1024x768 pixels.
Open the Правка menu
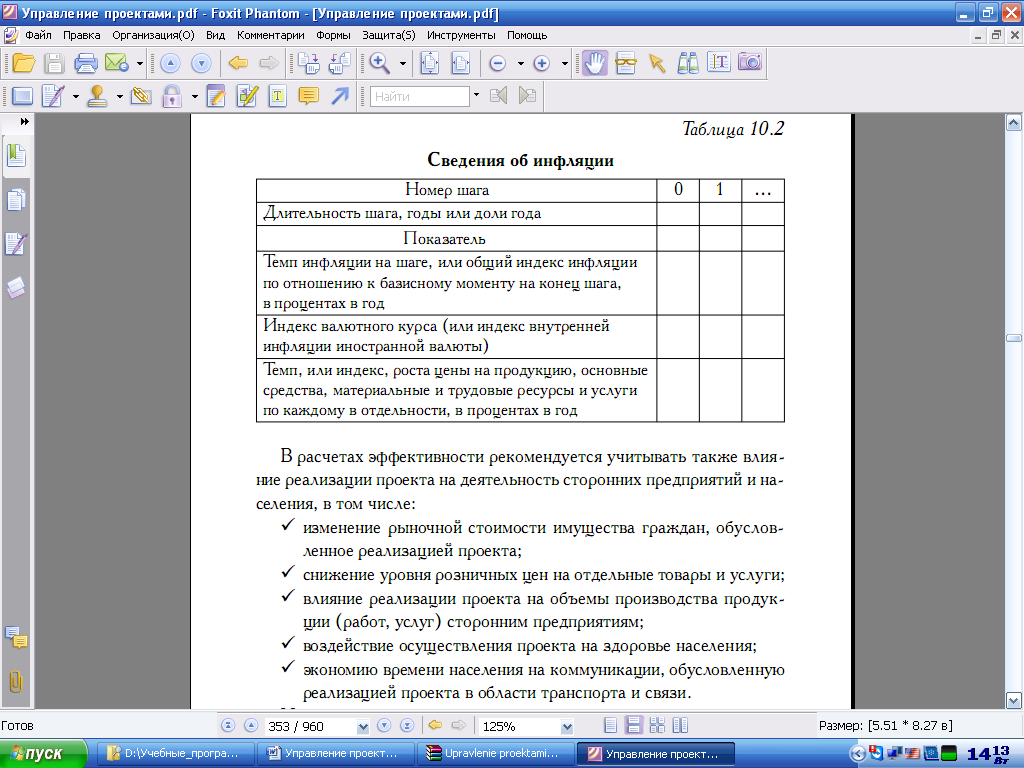[x=82, y=35]
